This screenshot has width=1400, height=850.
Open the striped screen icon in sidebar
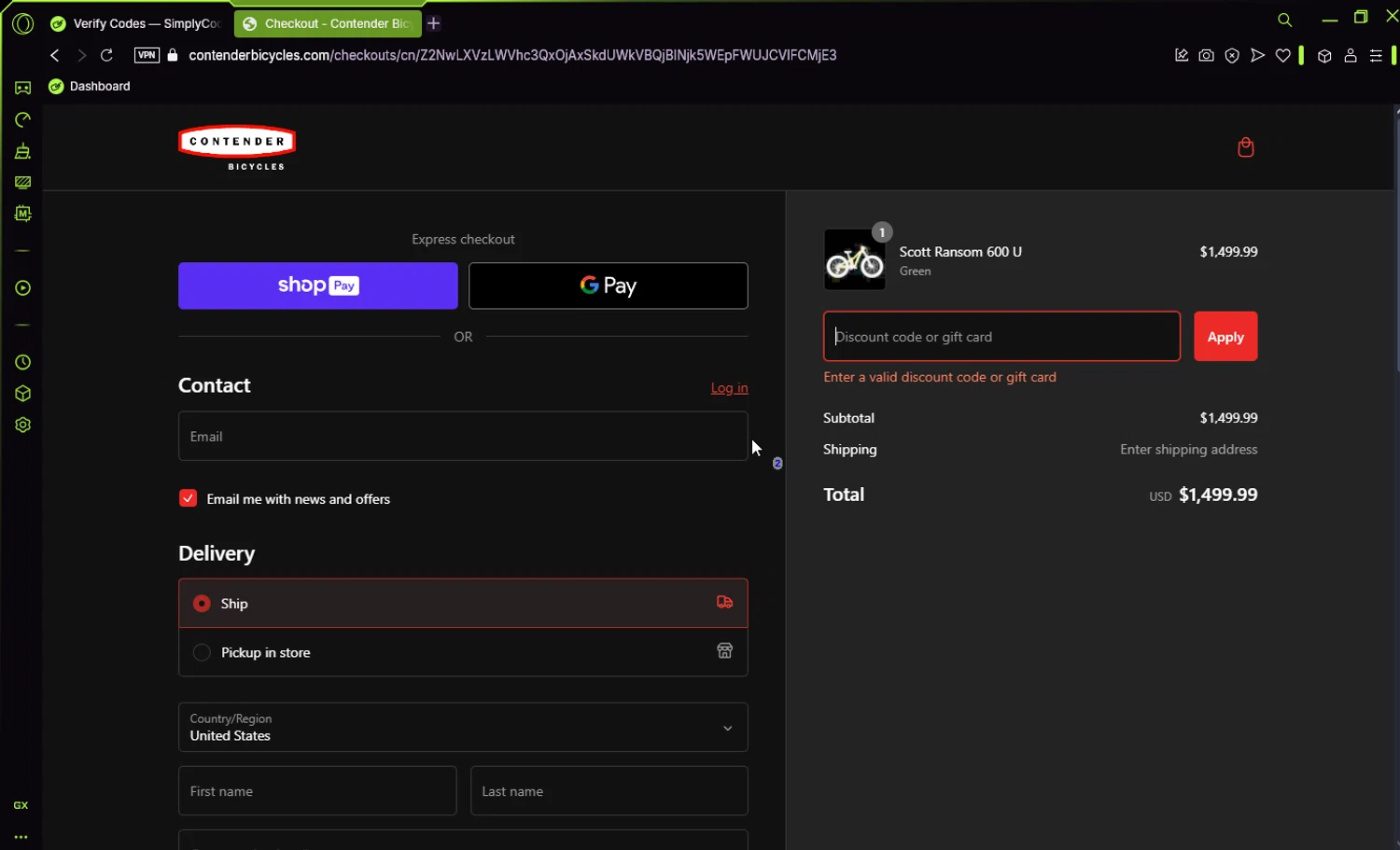pos(22,183)
